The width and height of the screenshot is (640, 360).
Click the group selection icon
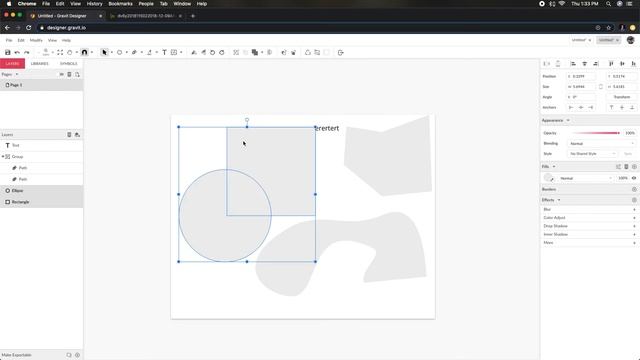(236, 52)
